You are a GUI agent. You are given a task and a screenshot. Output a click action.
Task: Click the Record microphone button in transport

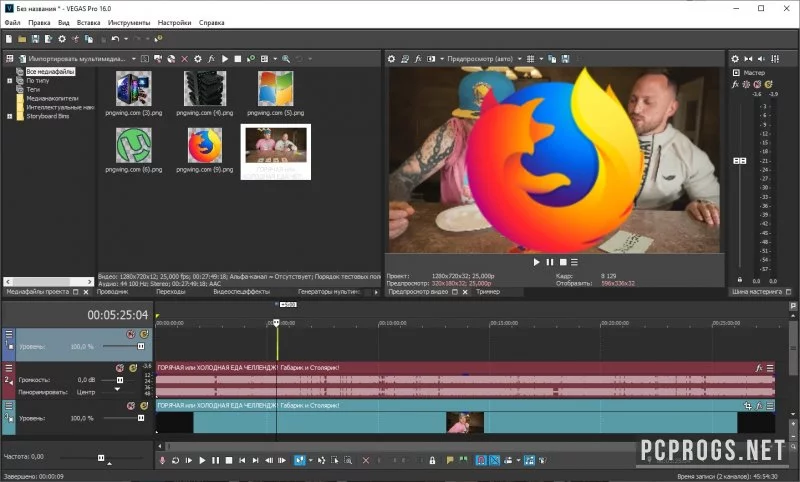(162, 460)
